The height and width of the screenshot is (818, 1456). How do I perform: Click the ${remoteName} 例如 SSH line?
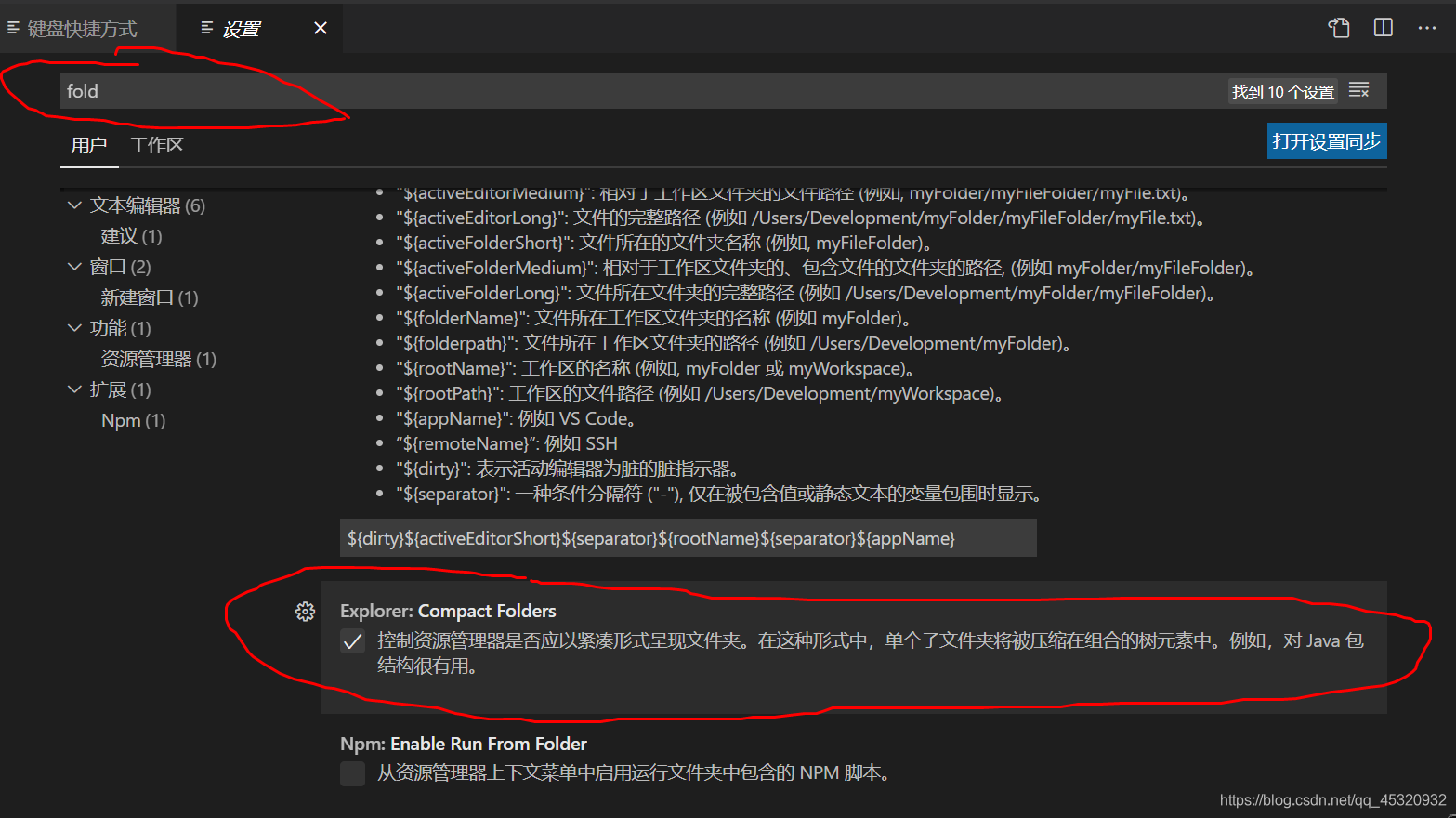(x=507, y=443)
